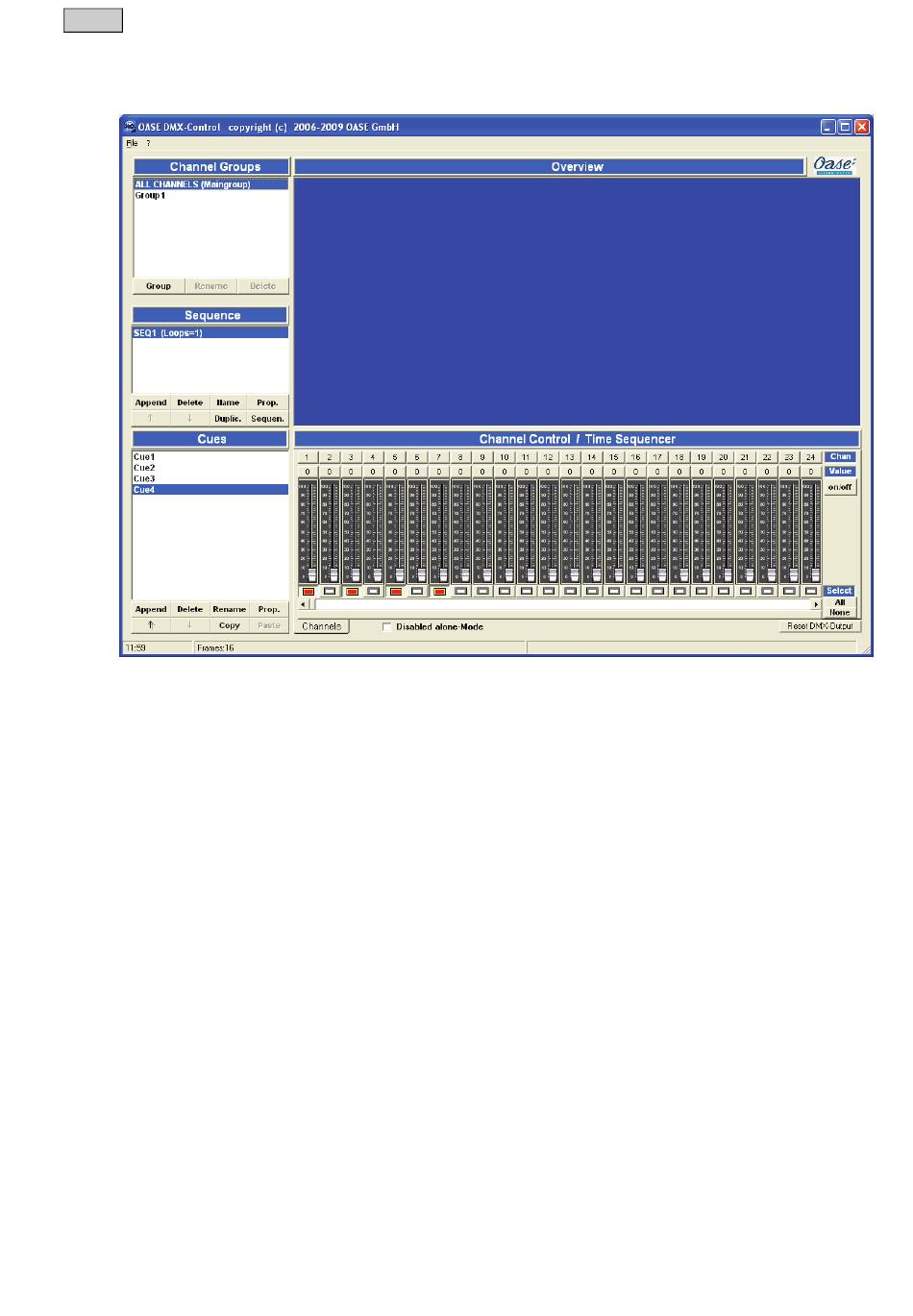Open the ? help menu

148,143
